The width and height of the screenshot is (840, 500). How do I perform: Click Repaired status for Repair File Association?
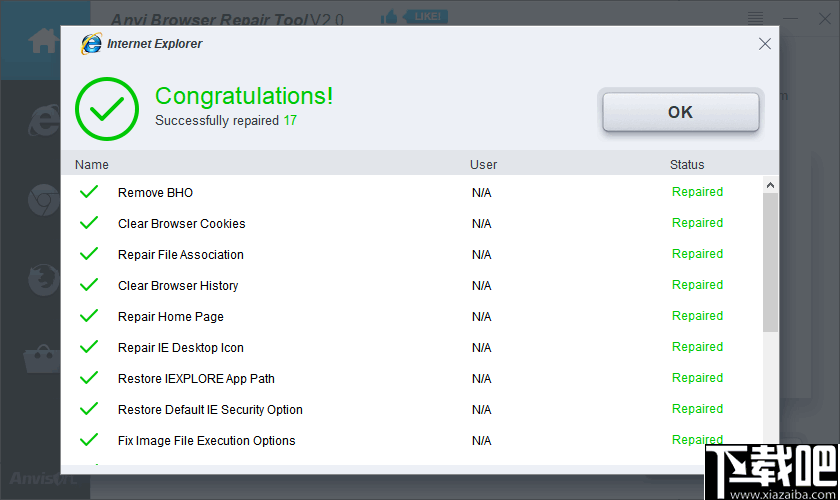point(698,254)
